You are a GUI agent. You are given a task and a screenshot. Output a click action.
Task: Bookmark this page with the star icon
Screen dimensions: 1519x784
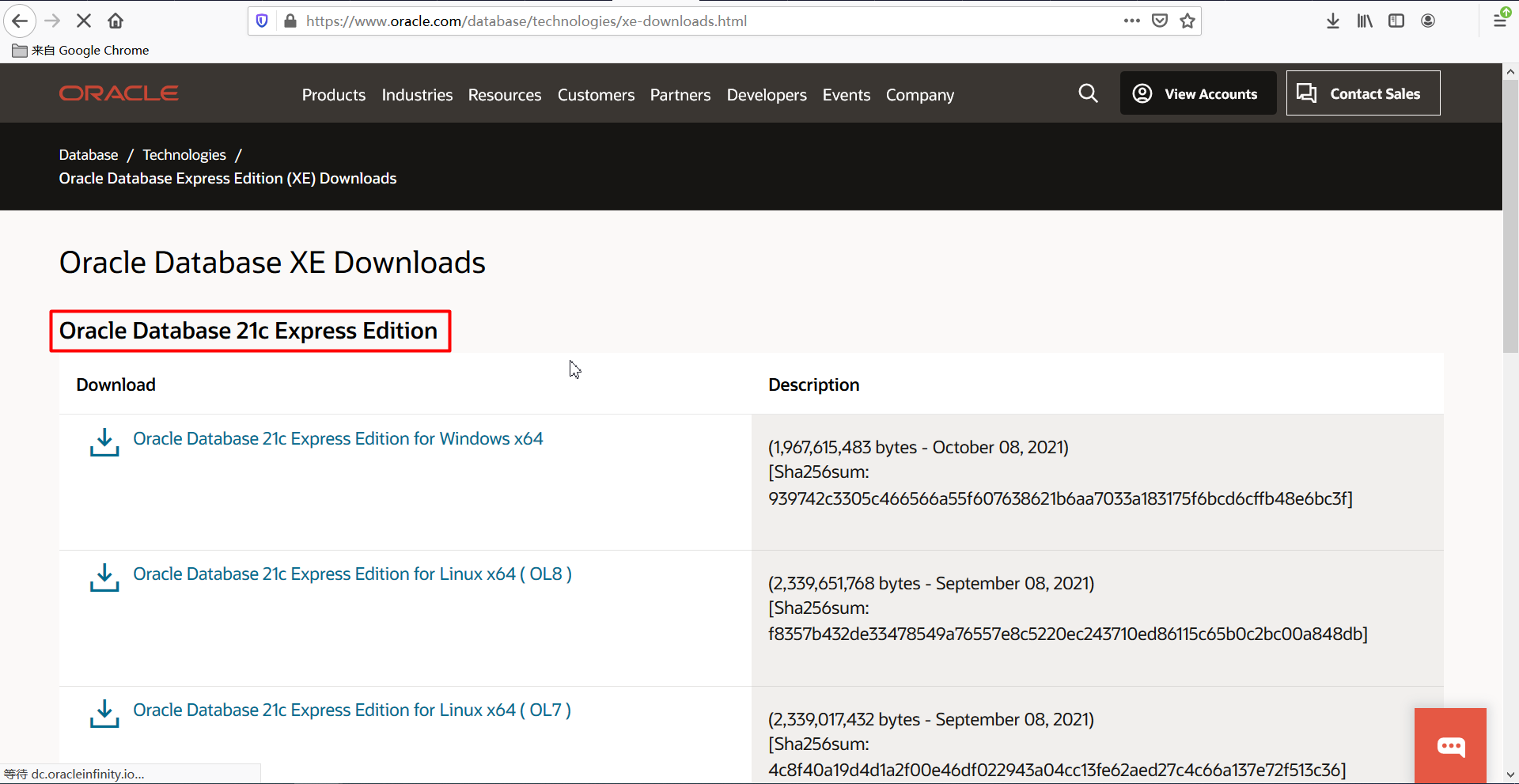[1188, 21]
